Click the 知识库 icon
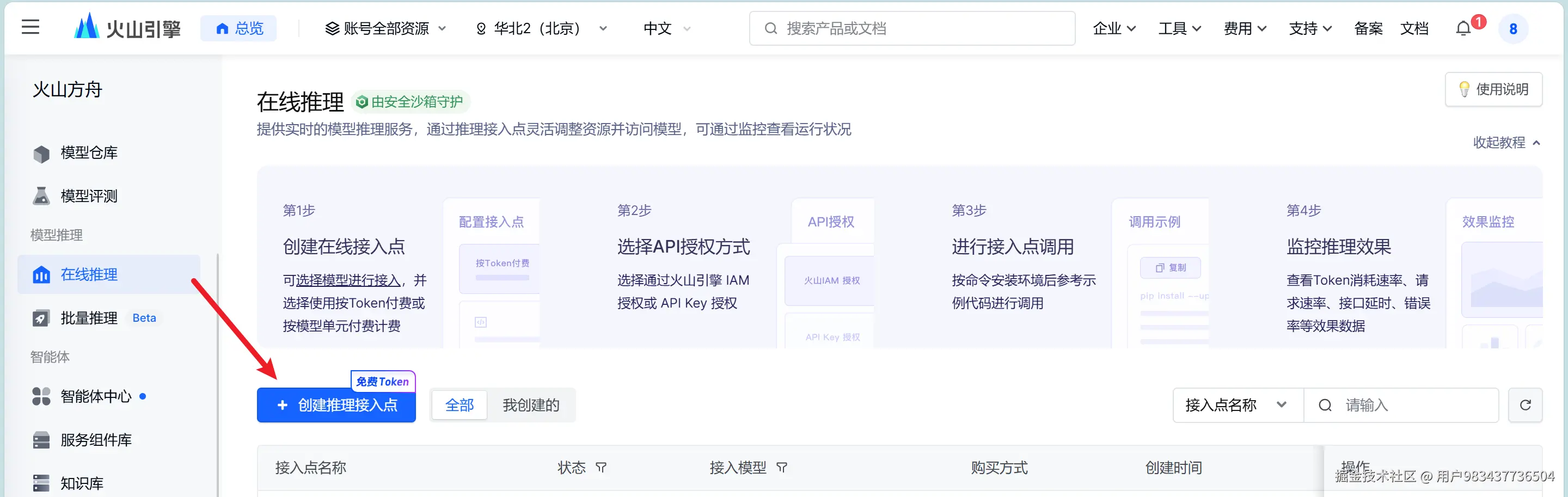Image resolution: width=1568 pixels, height=497 pixels. [x=41, y=483]
